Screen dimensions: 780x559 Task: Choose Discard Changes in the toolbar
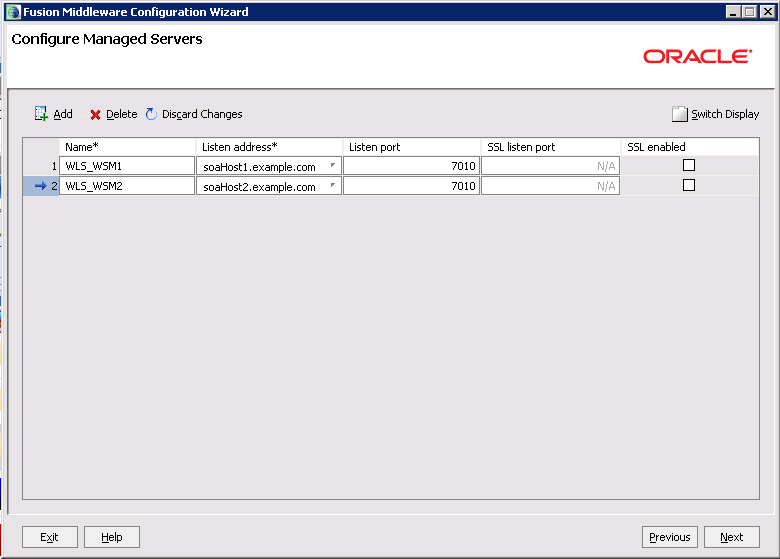click(x=202, y=114)
